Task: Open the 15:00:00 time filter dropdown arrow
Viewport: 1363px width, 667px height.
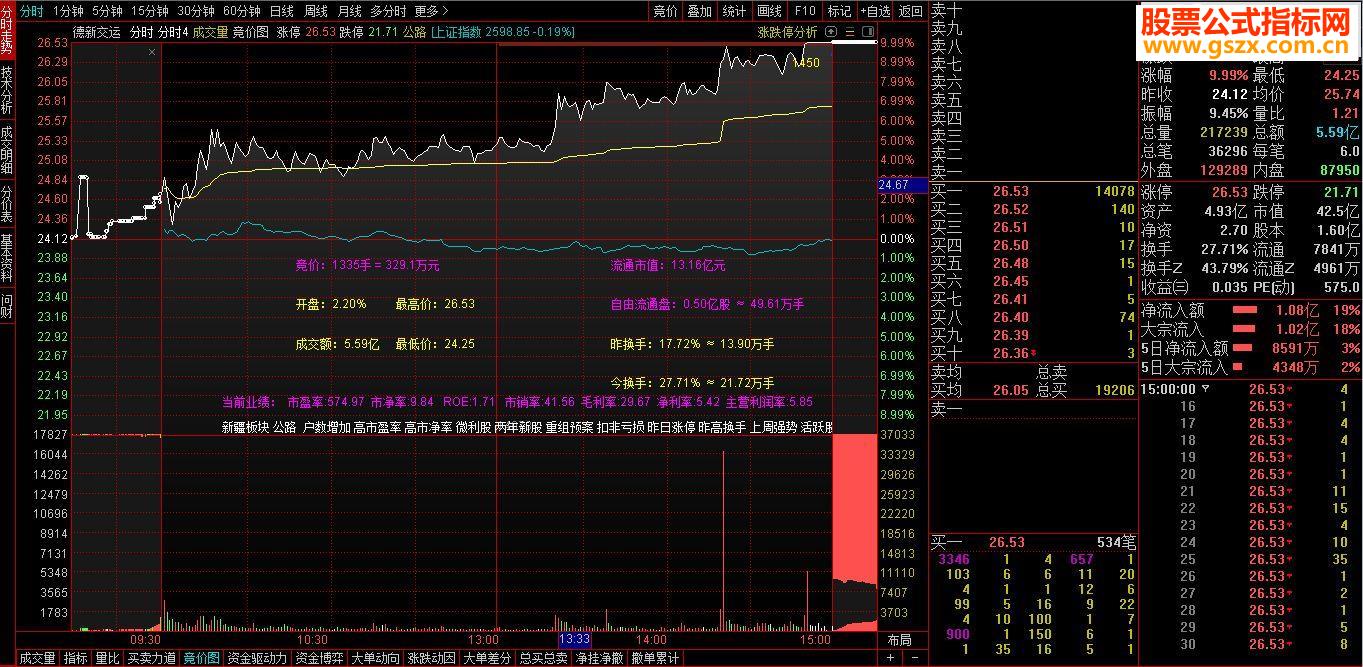Action: 1205,389
